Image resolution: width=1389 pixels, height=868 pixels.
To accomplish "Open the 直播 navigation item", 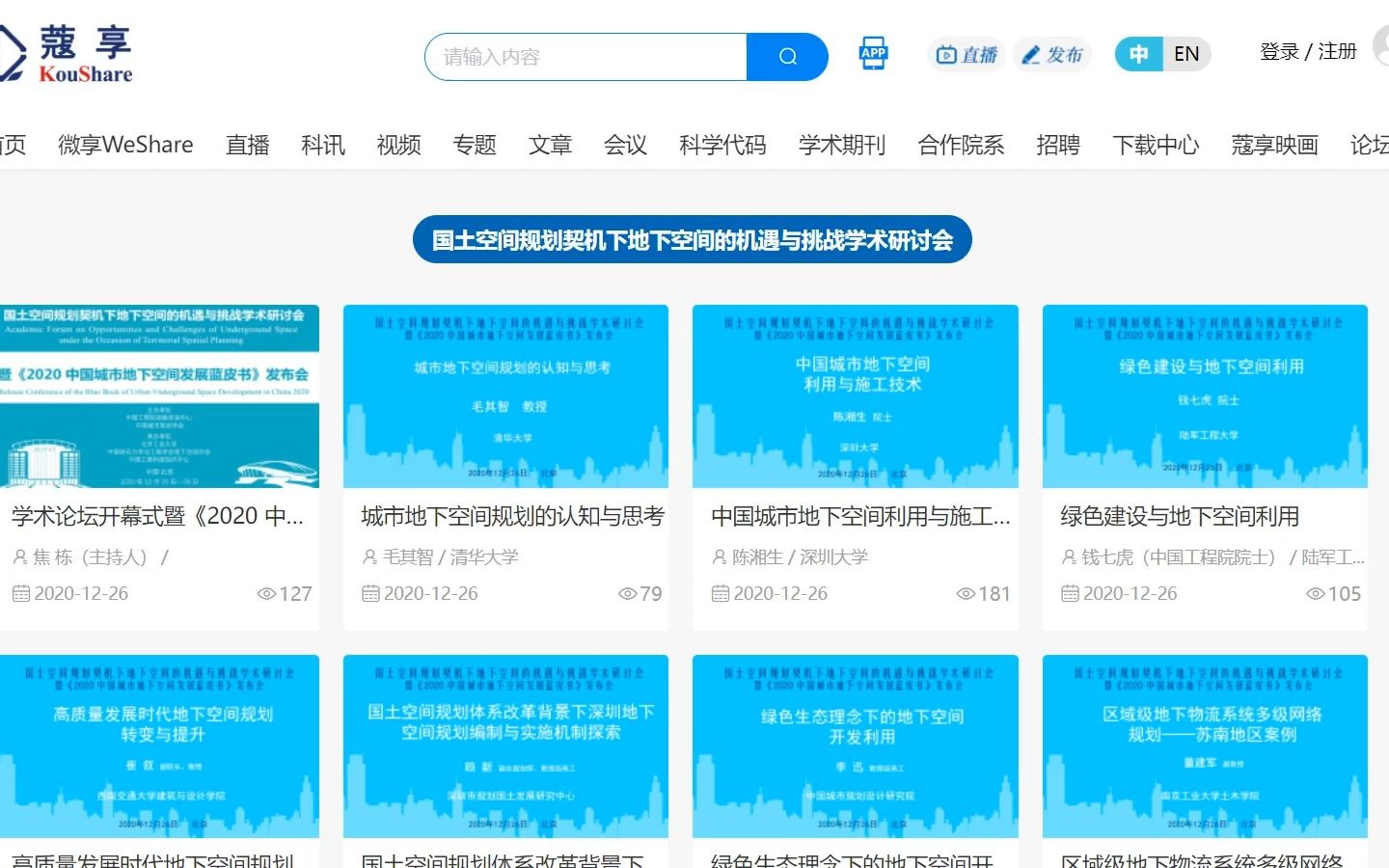I will tap(248, 145).
